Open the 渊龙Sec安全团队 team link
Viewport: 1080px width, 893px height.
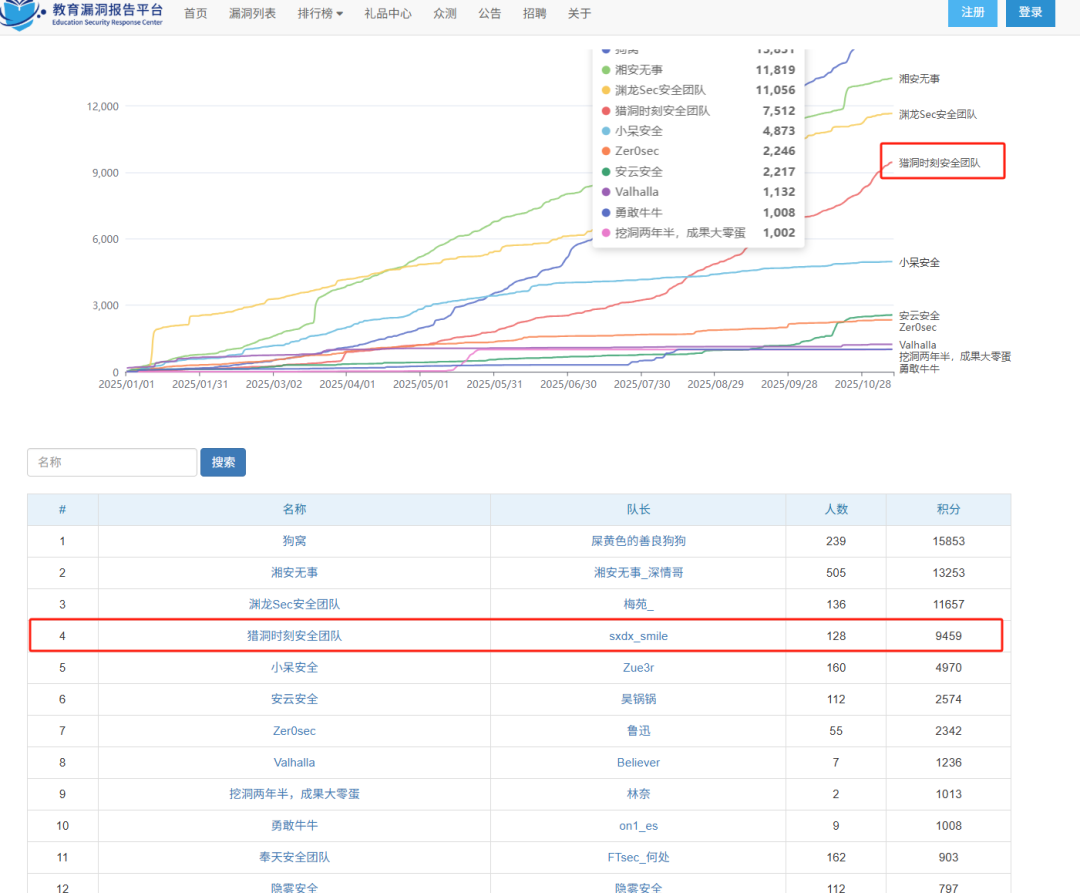coord(294,605)
